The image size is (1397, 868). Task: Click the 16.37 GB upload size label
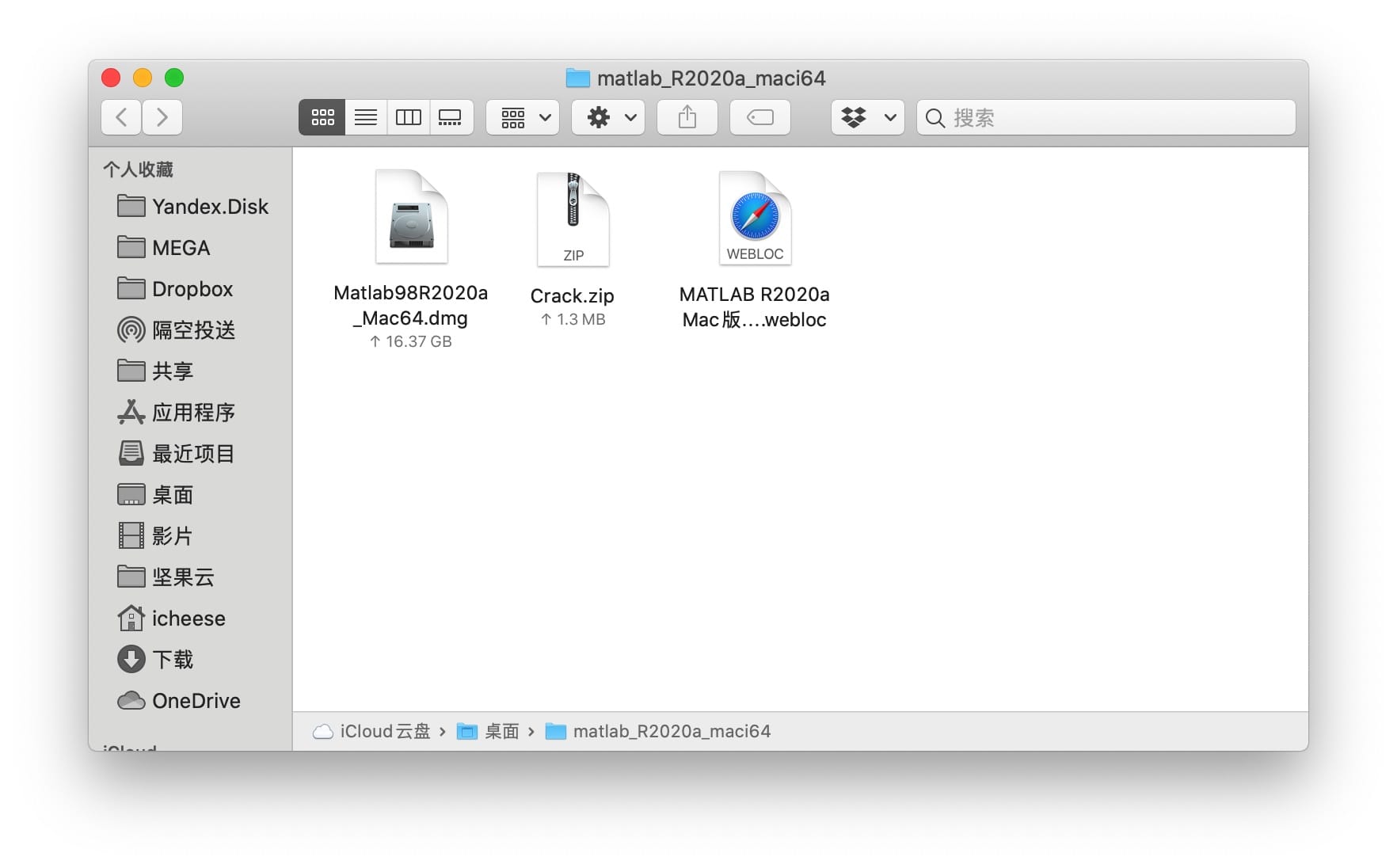pyautogui.click(x=411, y=341)
